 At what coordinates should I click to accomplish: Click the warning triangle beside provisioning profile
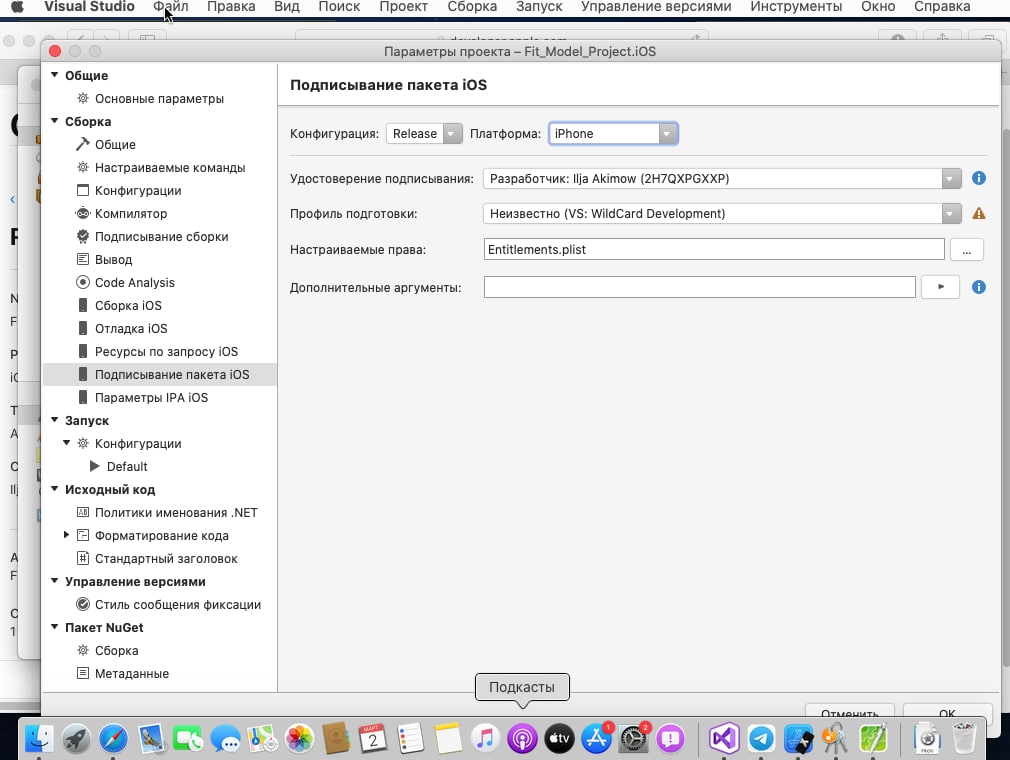click(x=978, y=213)
